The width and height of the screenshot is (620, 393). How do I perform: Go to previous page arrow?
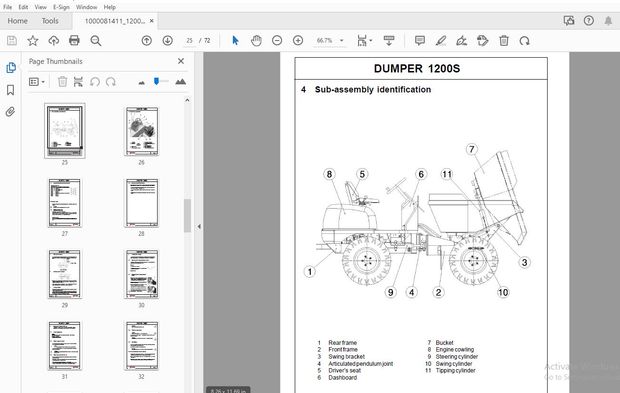147,40
